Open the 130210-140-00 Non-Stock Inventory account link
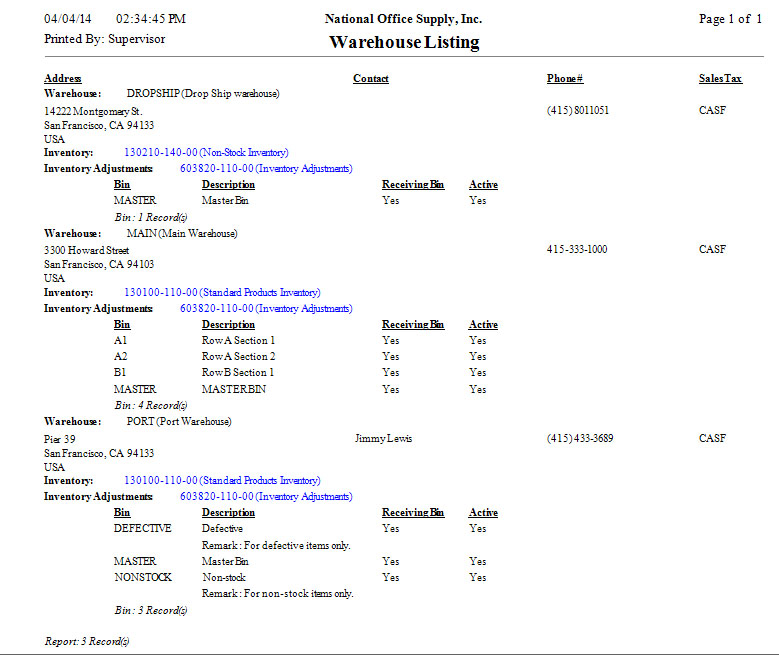 [x=205, y=153]
